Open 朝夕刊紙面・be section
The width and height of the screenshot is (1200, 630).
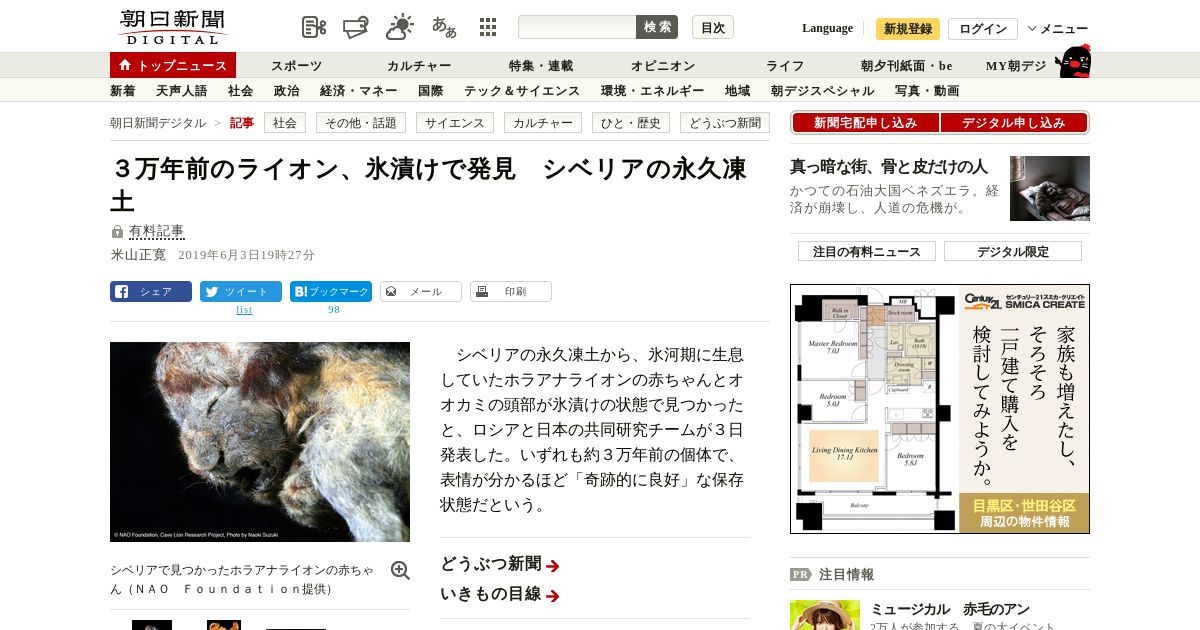pos(907,66)
